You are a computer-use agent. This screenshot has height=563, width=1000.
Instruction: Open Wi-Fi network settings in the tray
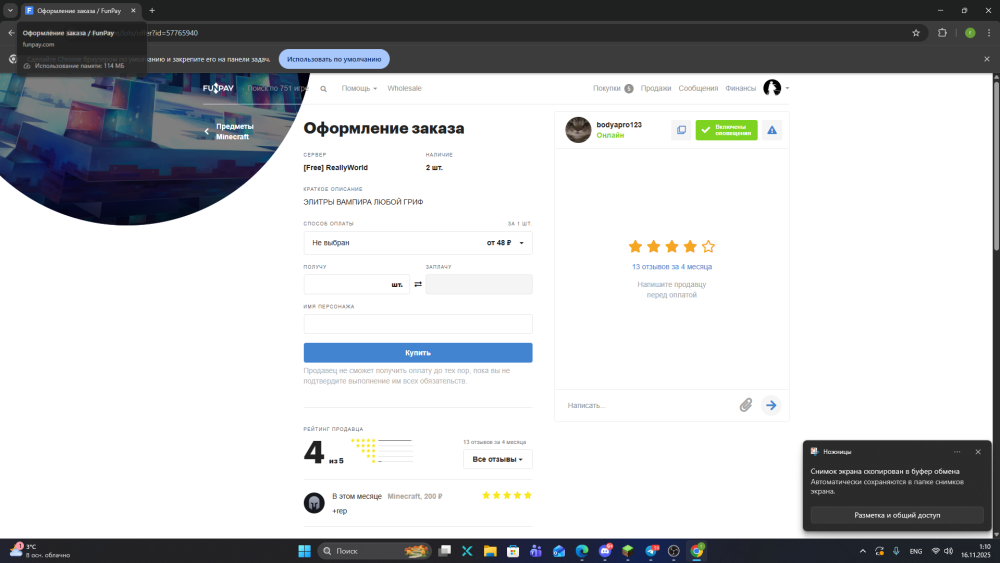pyautogui.click(x=936, y=551)
